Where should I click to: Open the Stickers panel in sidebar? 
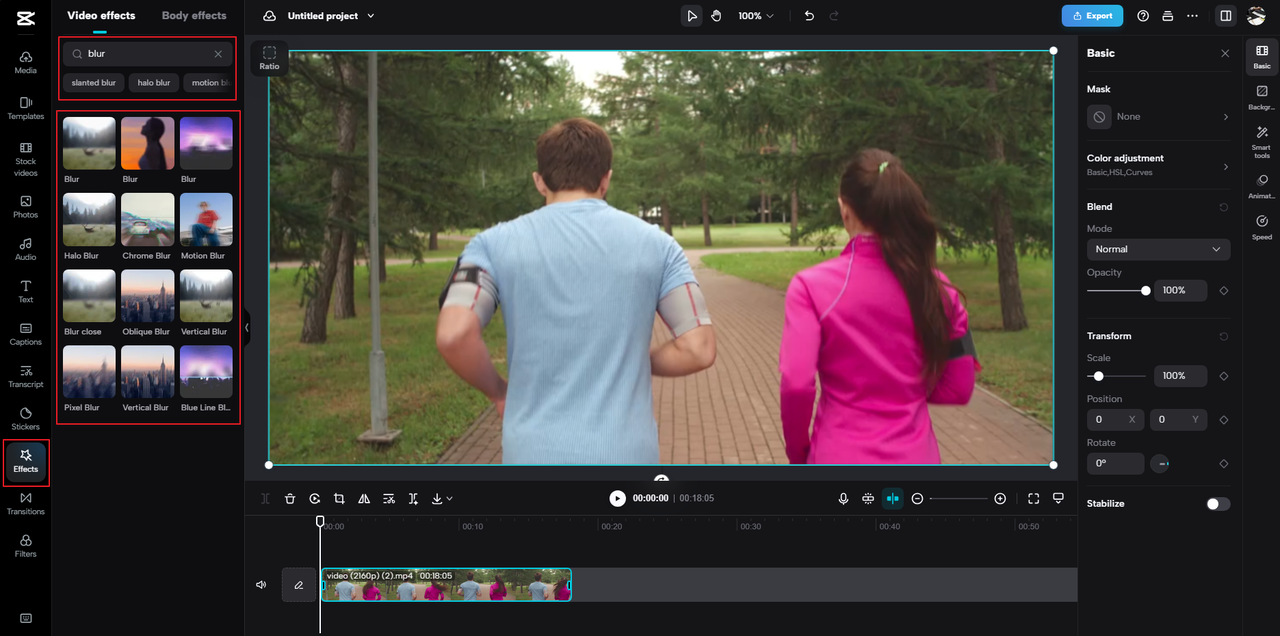26,418
